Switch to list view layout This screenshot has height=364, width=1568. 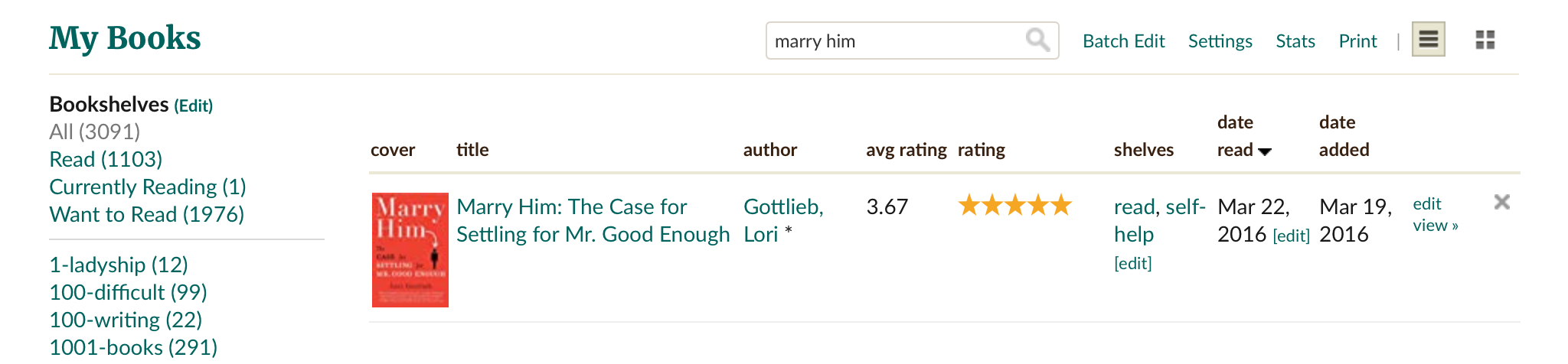point(1428,40)
